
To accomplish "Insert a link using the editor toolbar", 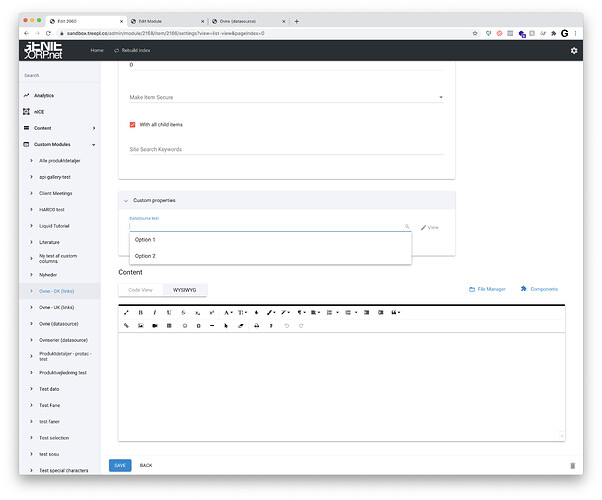I will [x=126, y=326].
